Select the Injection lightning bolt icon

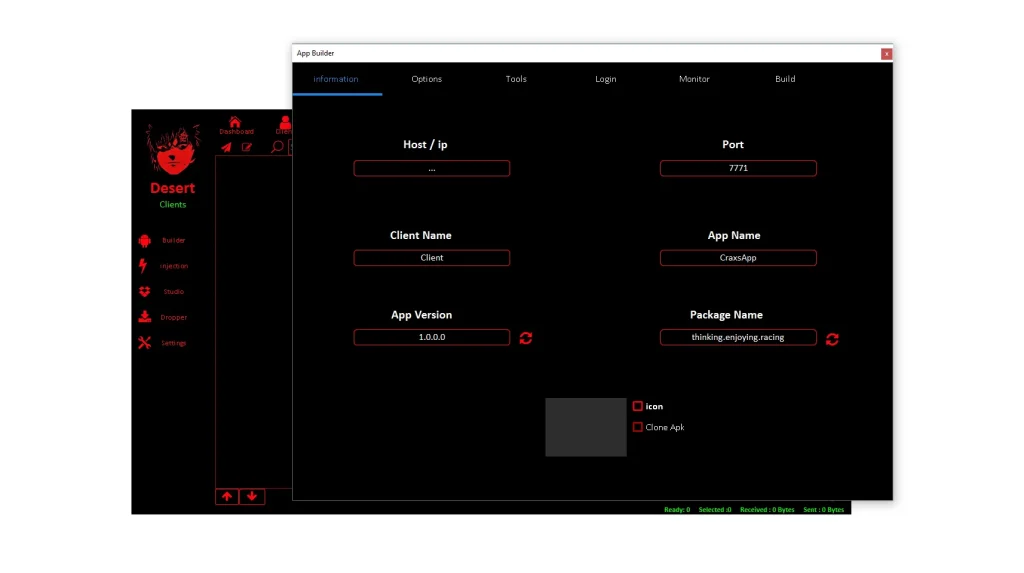tap(143, 266)
